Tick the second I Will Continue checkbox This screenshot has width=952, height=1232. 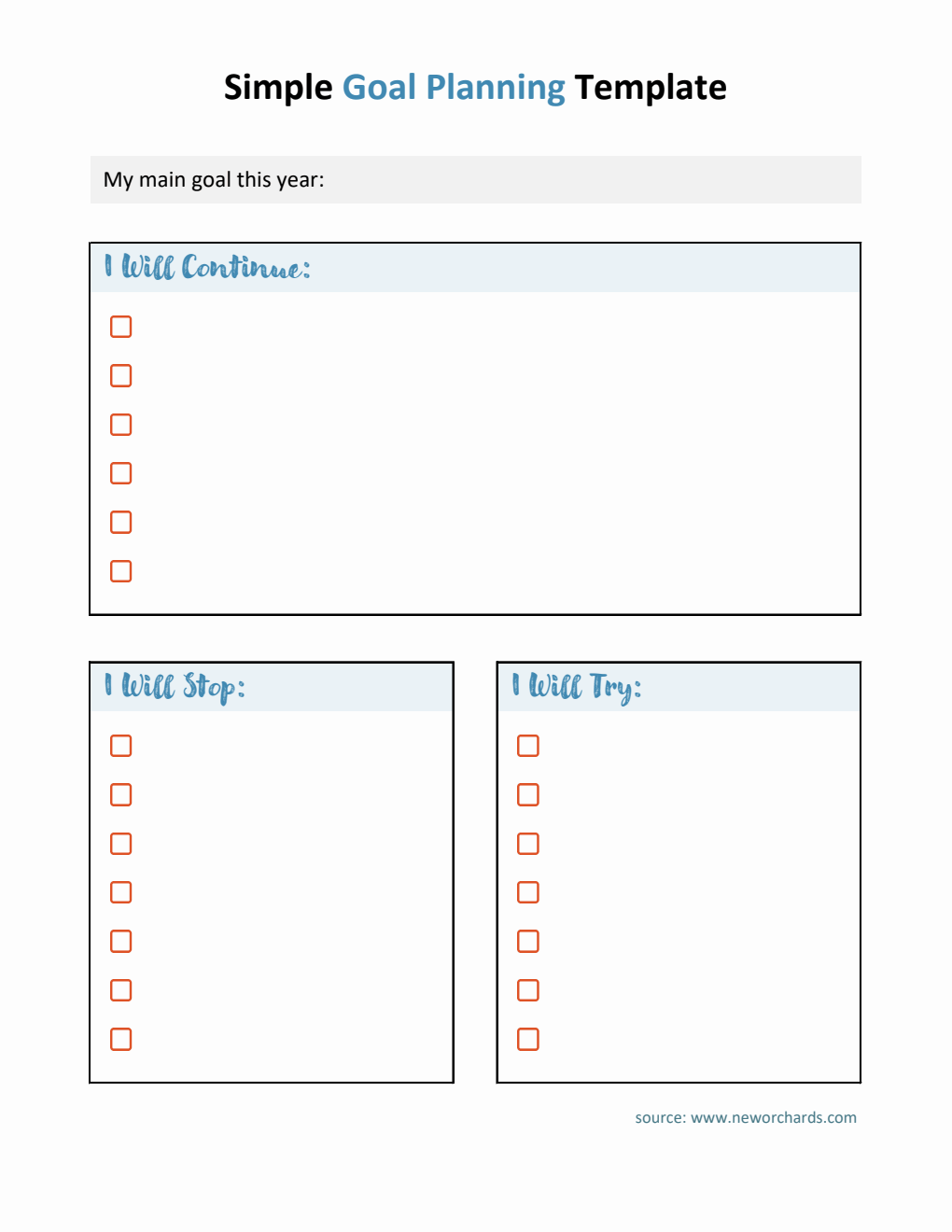point(121,375)
